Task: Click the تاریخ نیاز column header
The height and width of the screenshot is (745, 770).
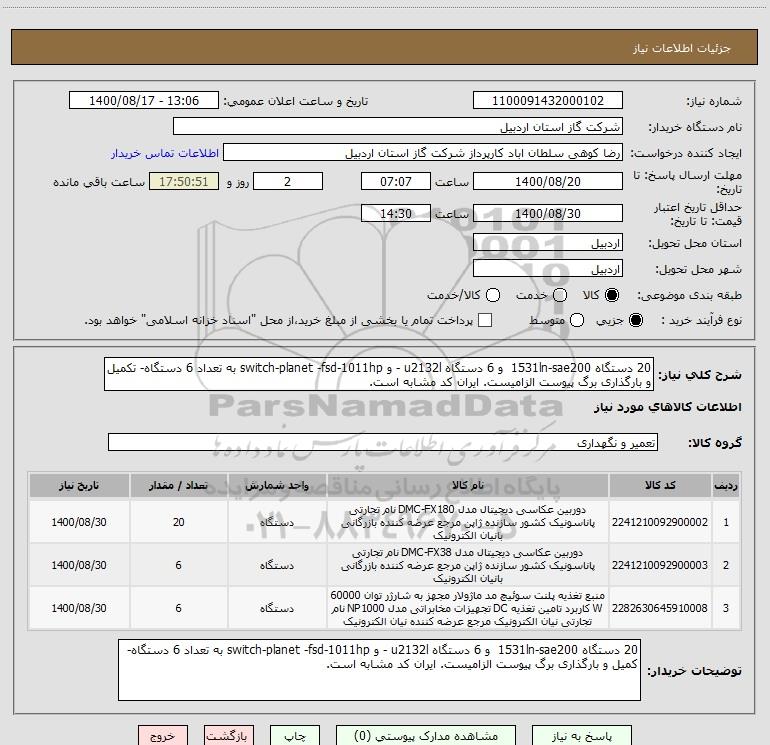Action: click(x=79, y=485)
